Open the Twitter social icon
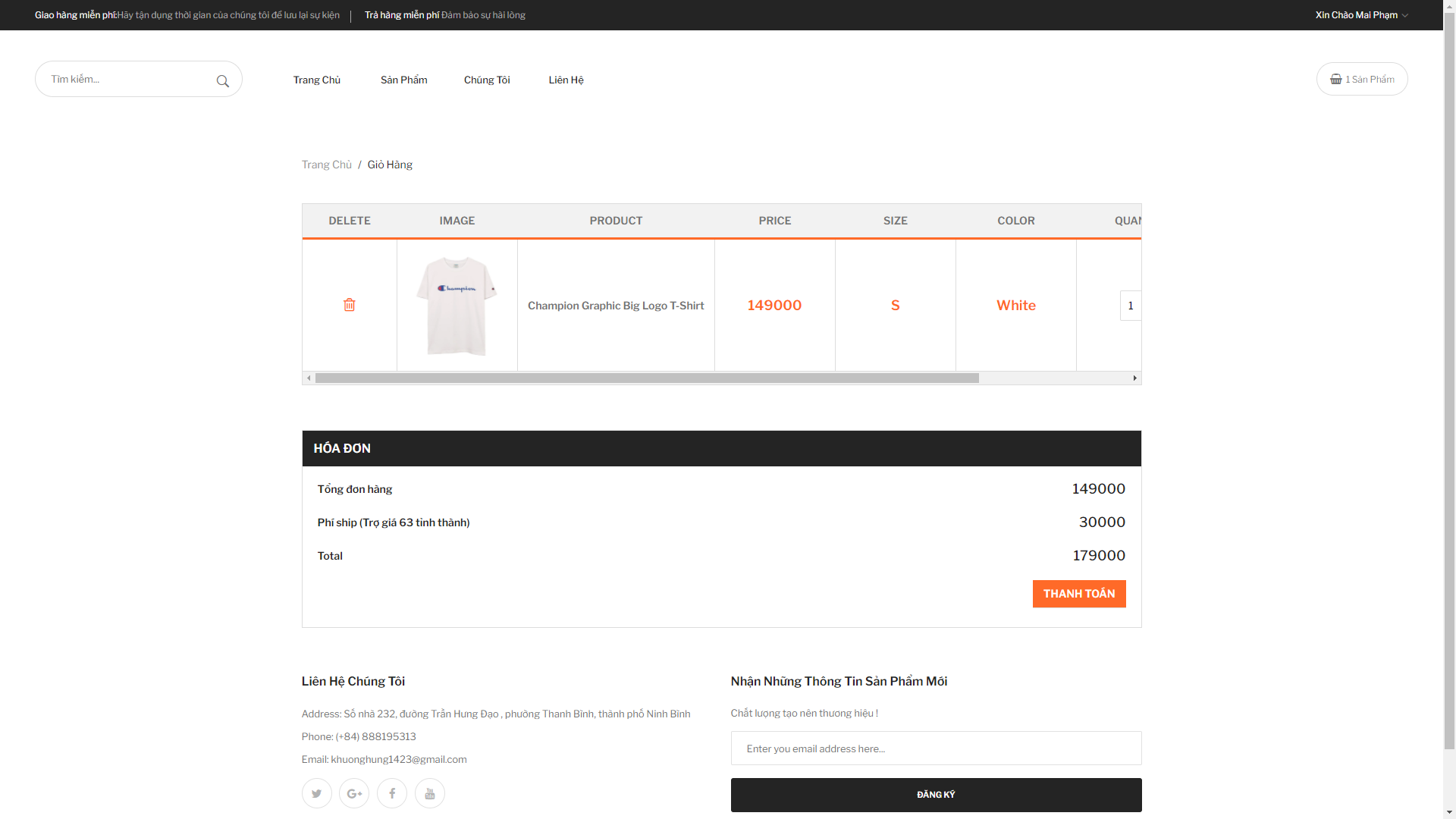 pos(316,793)
